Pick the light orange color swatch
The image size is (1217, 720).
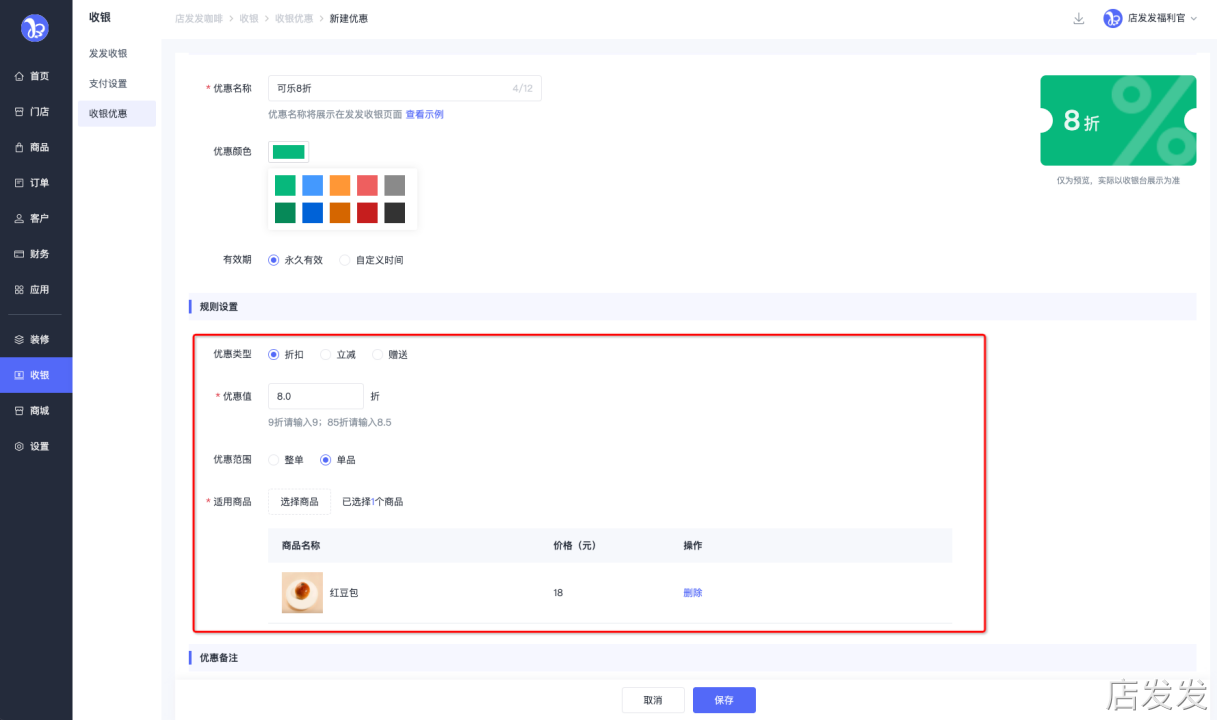tap(340, 185)
